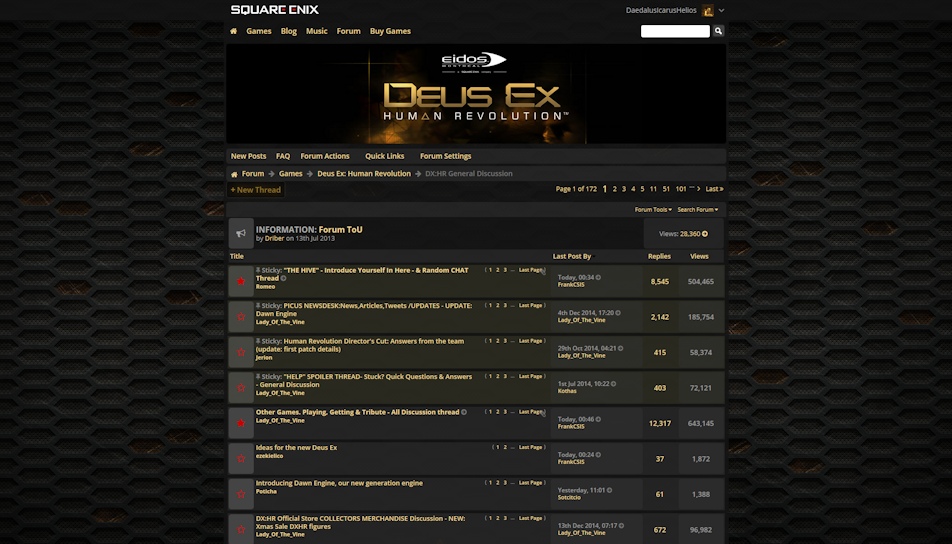This screenshot has height=544, width=952.
Task: Open the Forum ToU announcement
Action: tap(340, 230)
